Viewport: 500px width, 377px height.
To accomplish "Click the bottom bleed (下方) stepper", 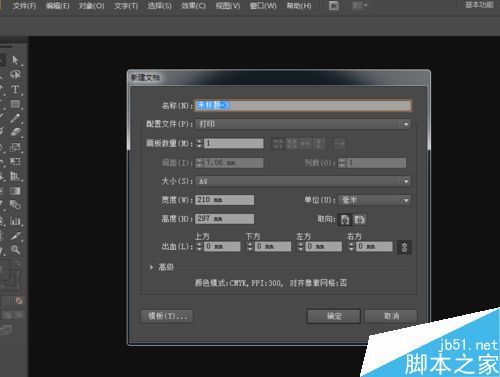I will (250, 247).
